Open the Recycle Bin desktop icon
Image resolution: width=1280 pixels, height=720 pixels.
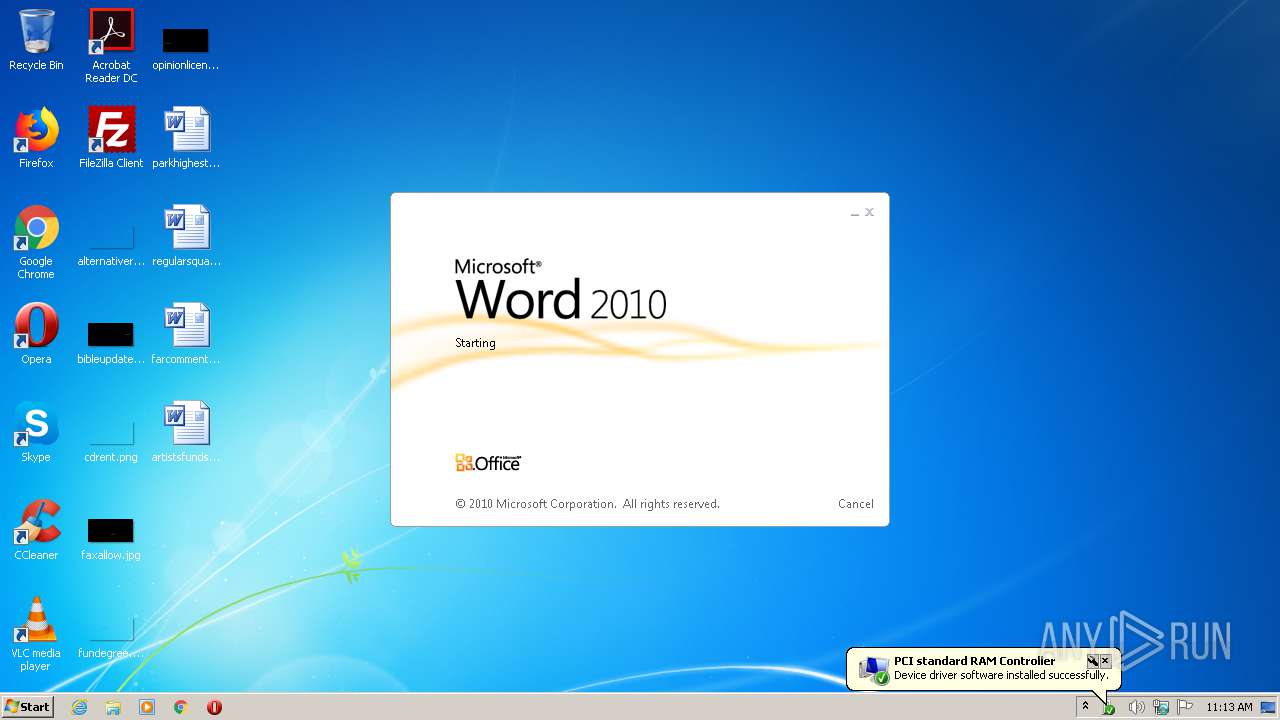36,40
